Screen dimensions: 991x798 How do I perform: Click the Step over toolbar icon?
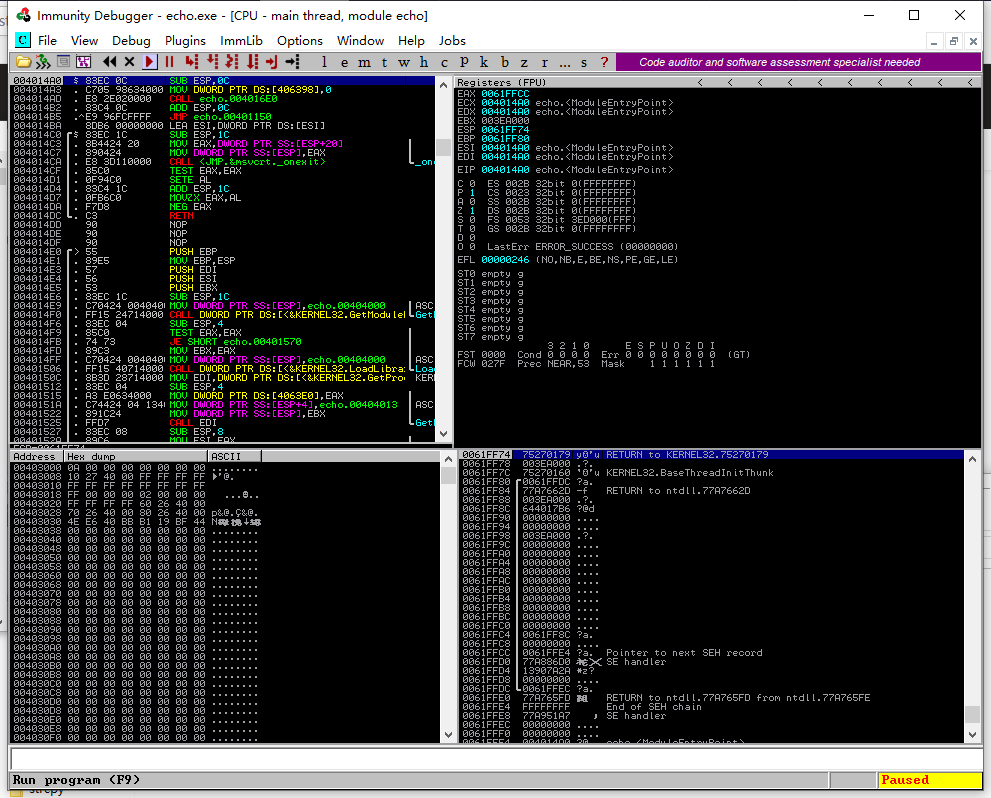point(212,62)
